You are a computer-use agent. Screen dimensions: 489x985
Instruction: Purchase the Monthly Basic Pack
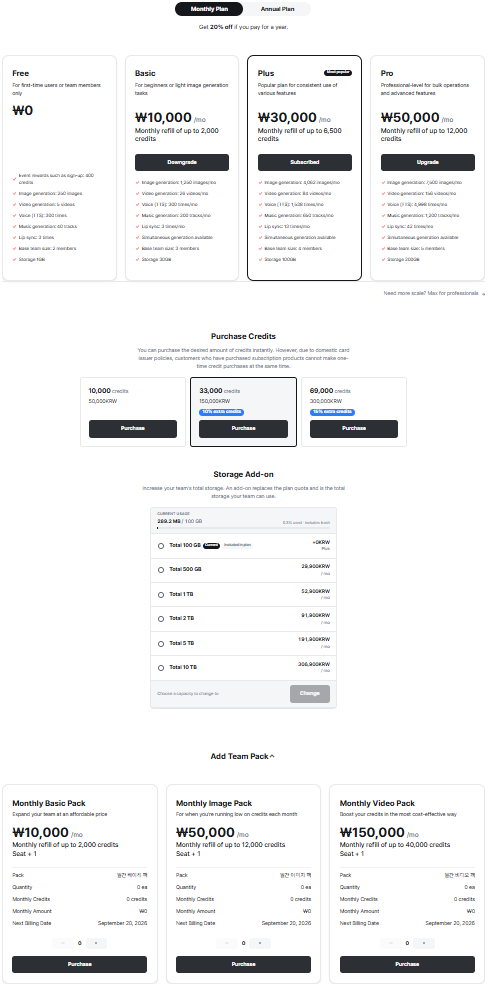pos(80,964)
